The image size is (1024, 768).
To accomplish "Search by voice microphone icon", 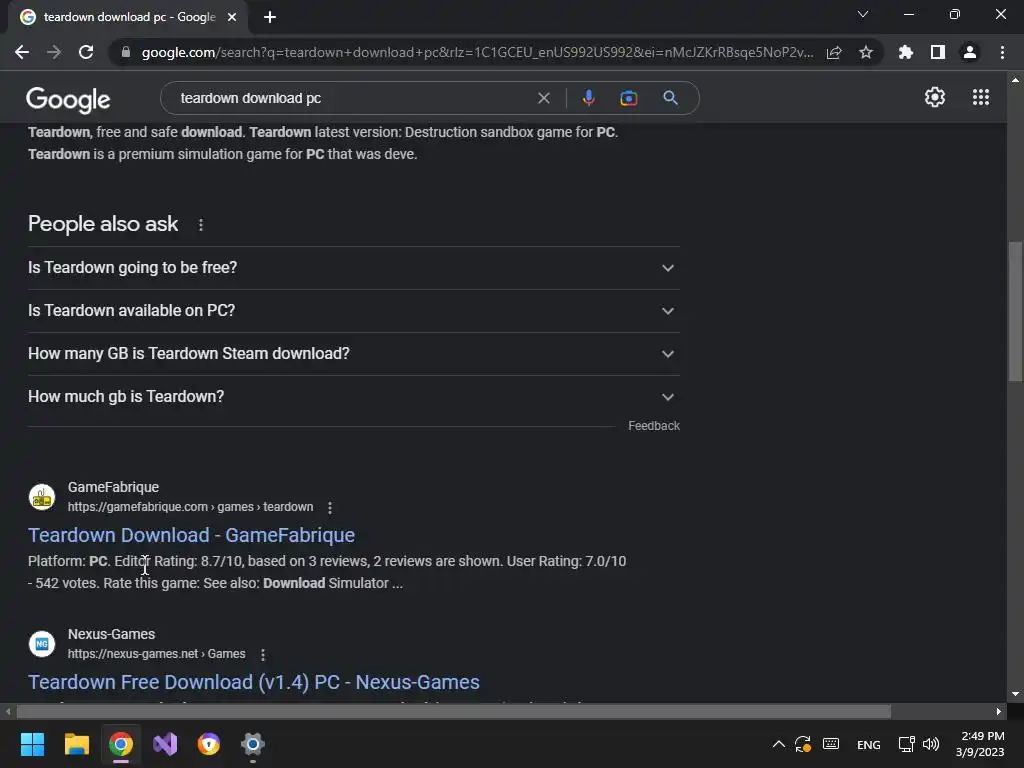I will 588,98.
